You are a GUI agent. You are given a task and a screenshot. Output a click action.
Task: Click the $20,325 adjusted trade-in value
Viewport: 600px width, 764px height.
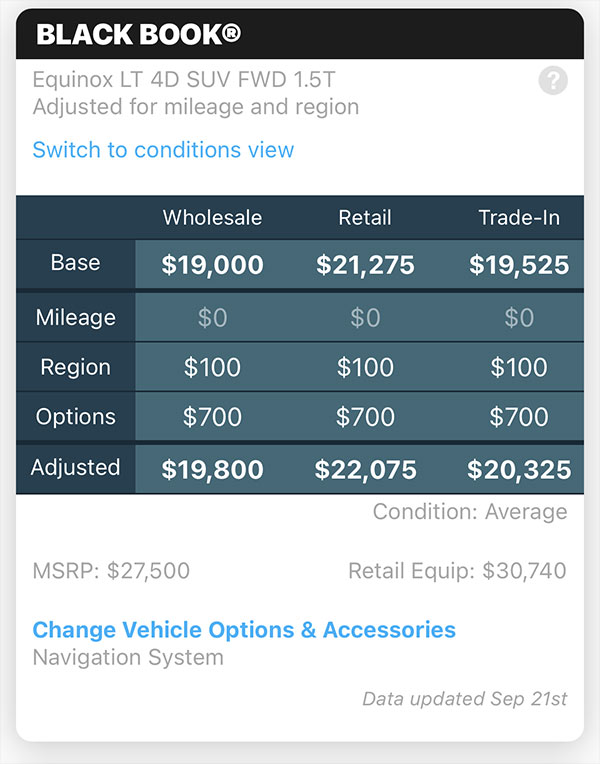click(x=519, y=469)
